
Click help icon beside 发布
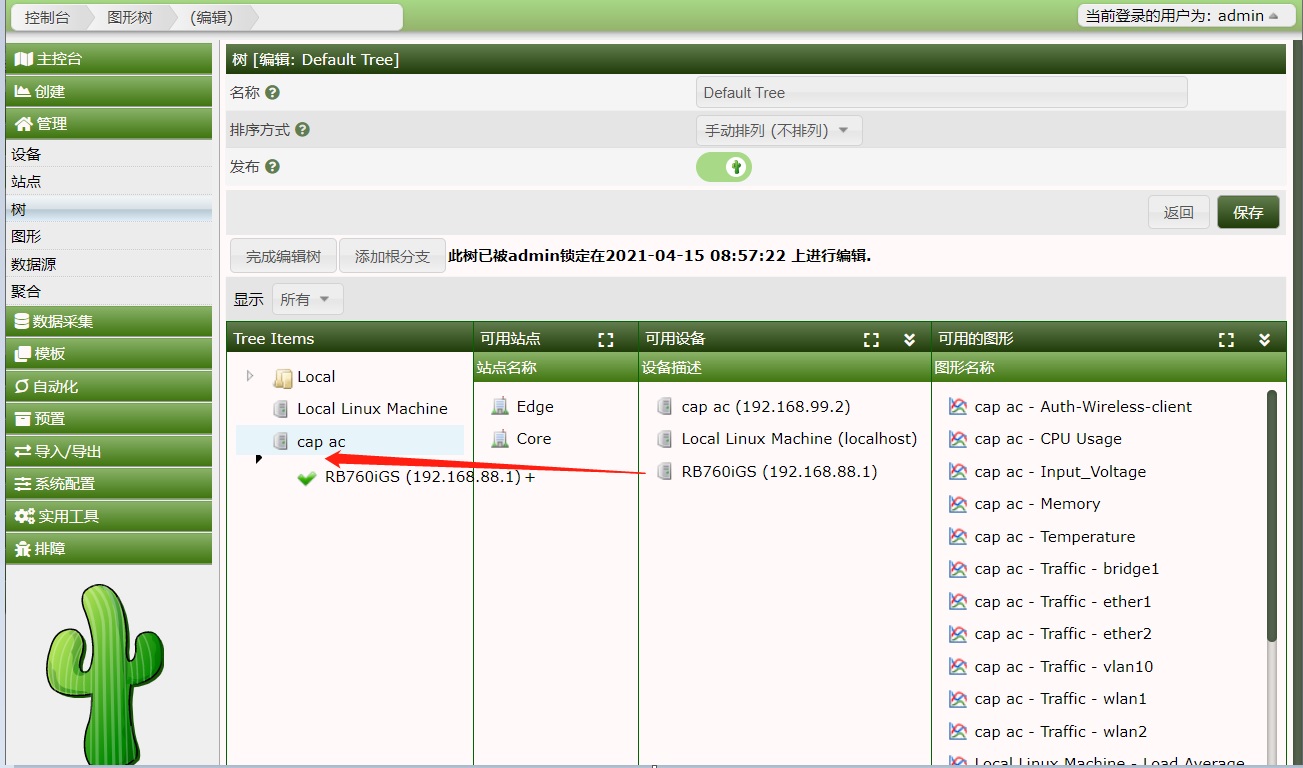click(272, 167)
